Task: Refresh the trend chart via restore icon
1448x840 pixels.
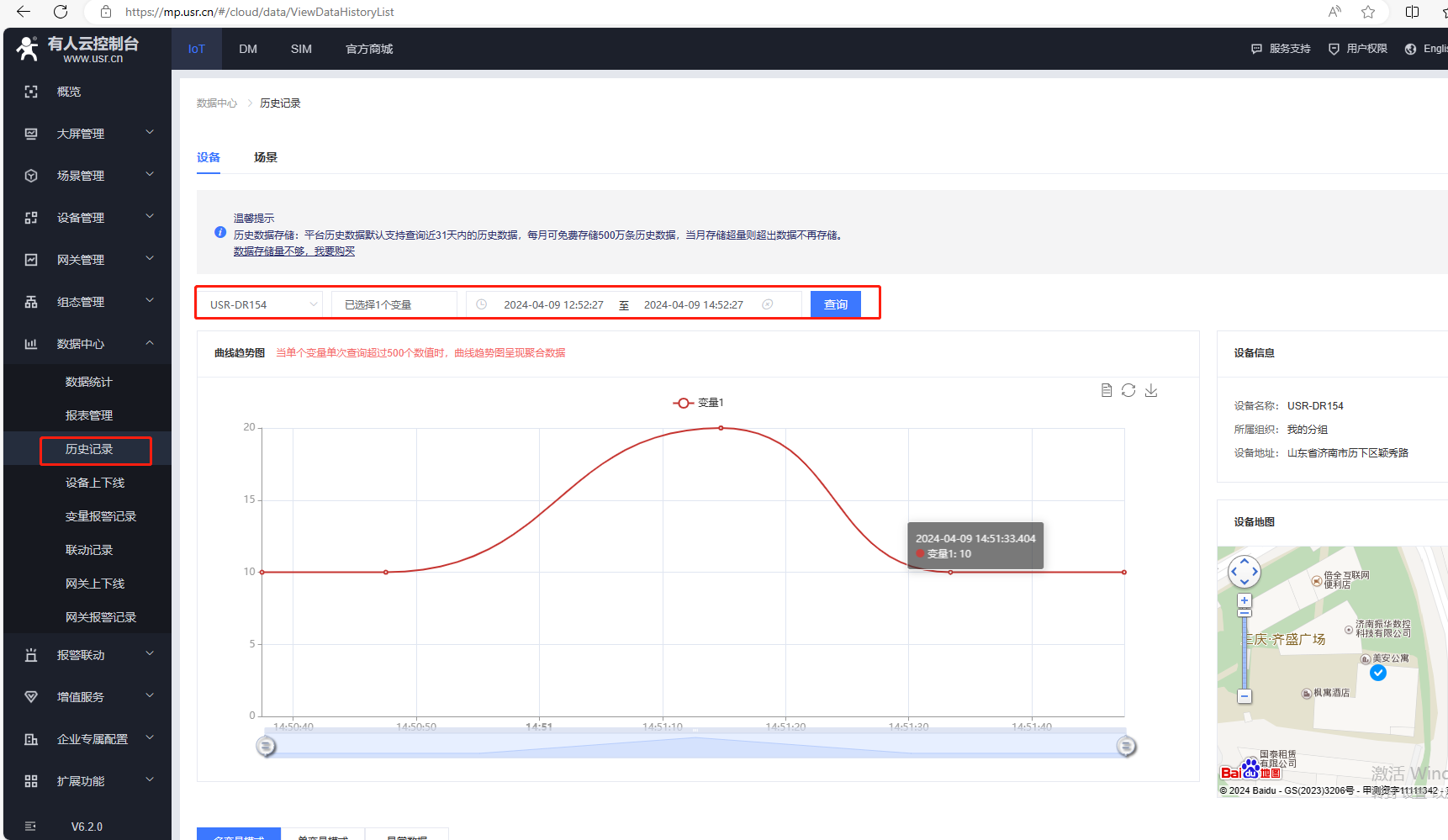Action: click(x=1128, y=390)
